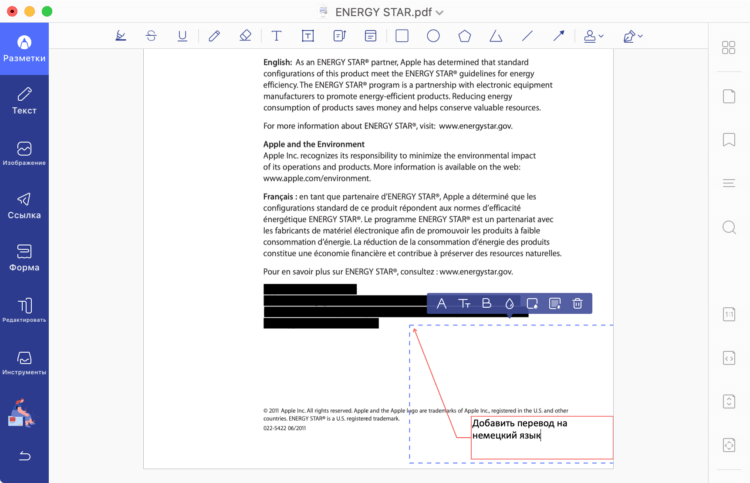750x483 pixels.
Task: Select the underline tool
Action: tap(182, 36)
